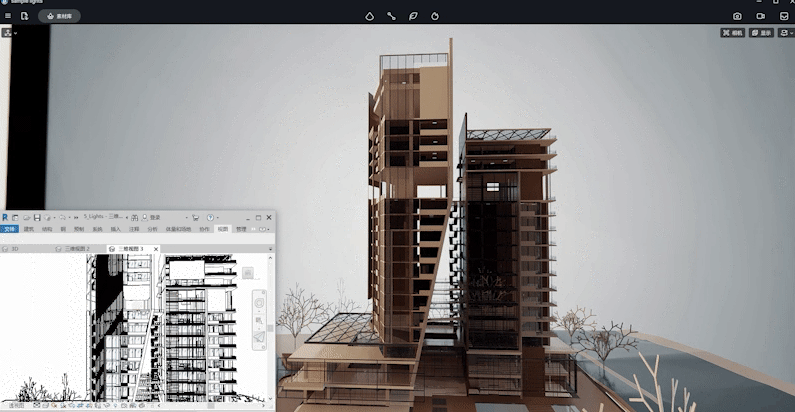Click the Revit horizontal scrollbar left arrow
The height and width of the screenshot is (412, 795).
tap(159, 405)
